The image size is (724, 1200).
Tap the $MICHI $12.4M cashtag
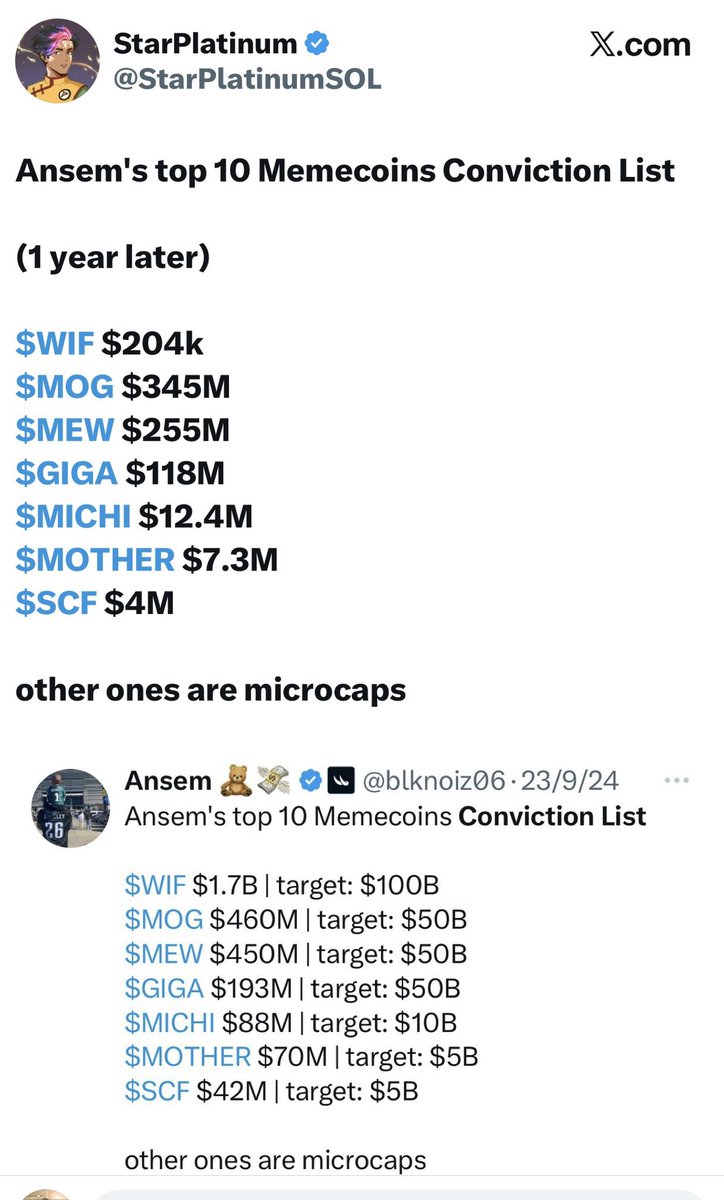73,516
